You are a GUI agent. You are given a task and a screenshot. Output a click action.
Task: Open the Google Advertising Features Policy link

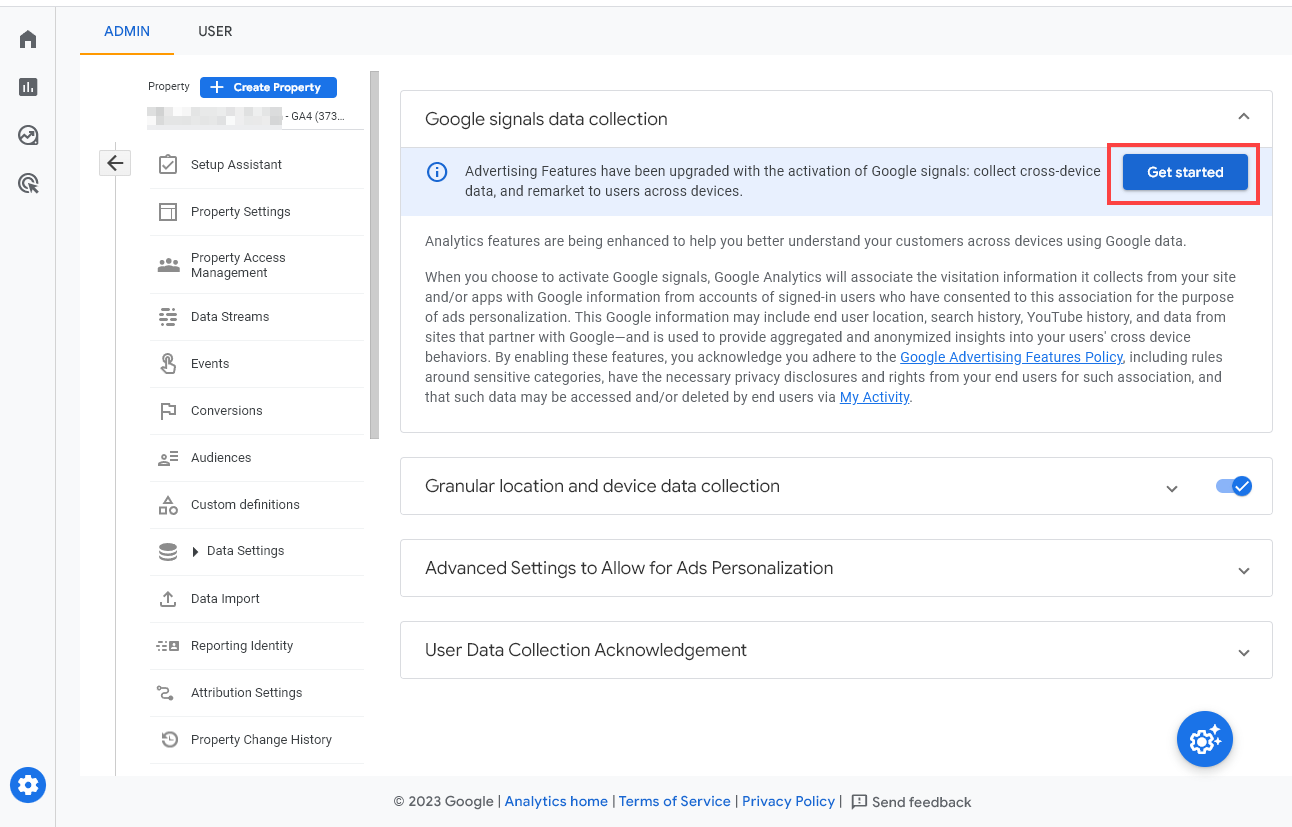[x=1010, y=356]
